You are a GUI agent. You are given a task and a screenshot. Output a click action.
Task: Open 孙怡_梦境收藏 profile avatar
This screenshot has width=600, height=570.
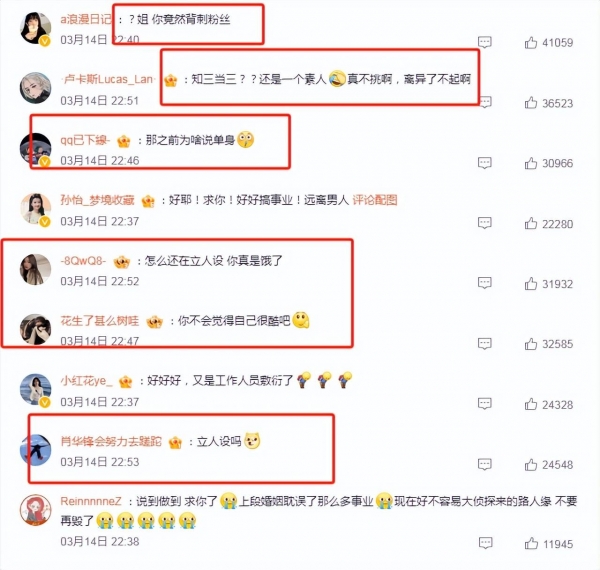(x=36, y=209)
